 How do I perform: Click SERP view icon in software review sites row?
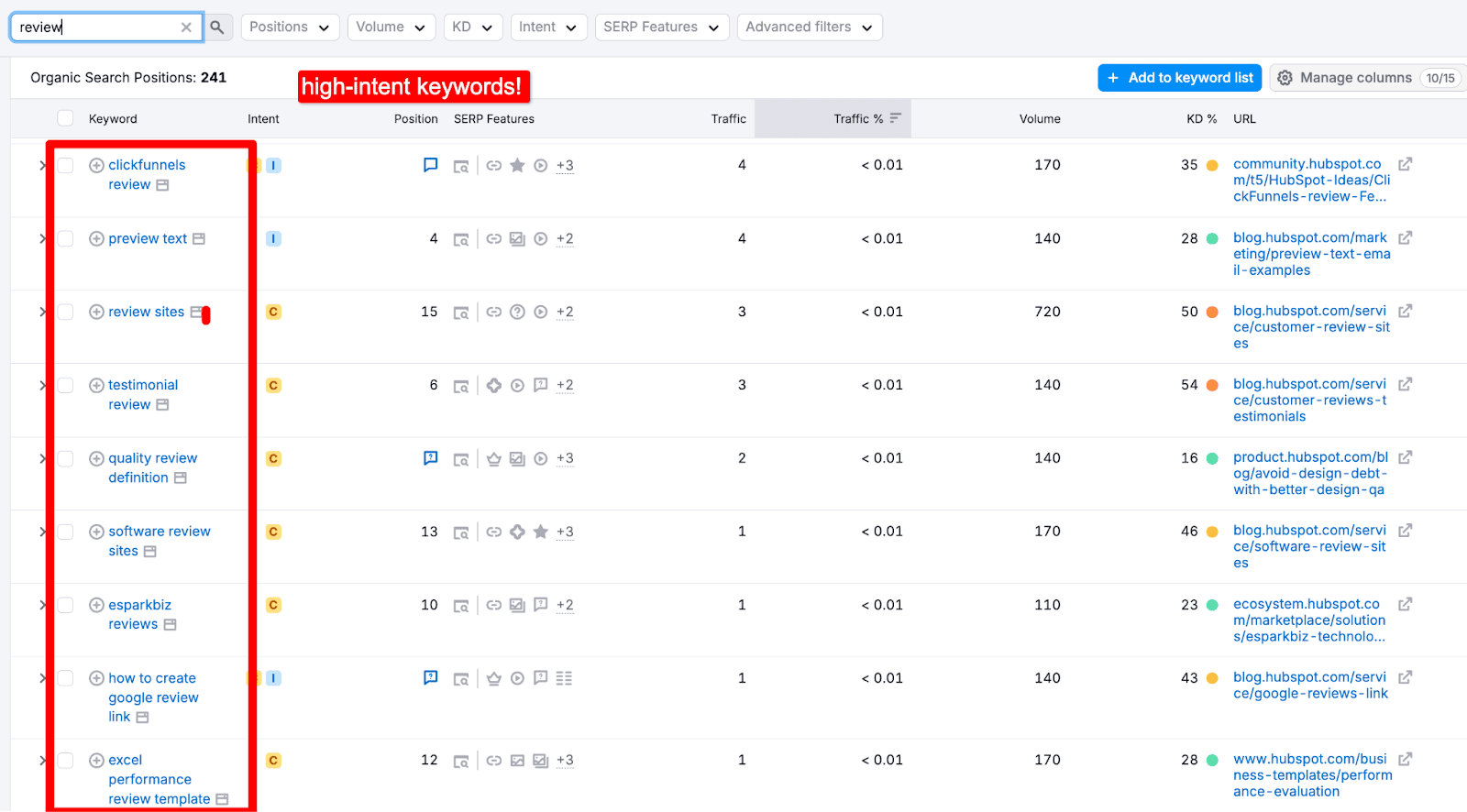click(461, 532)
